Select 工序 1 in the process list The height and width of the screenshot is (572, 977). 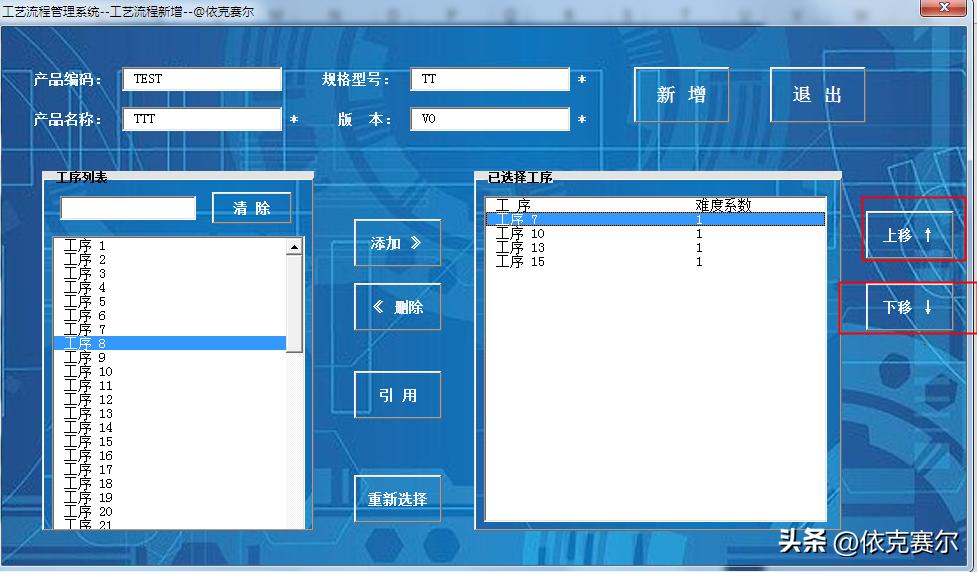169,245
